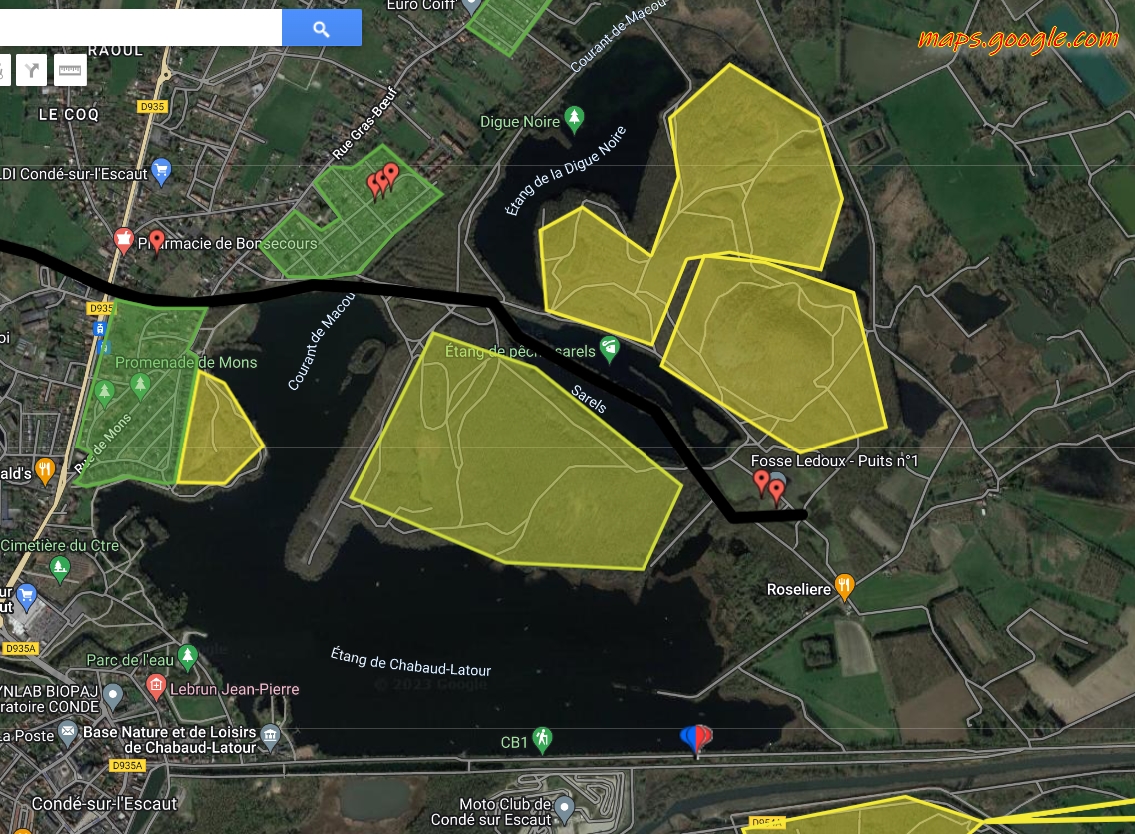Select the Lebrun Jean-Pierre medical marker
The image size is (1135, 834).
pyautogui.click(x=156, y=686)
